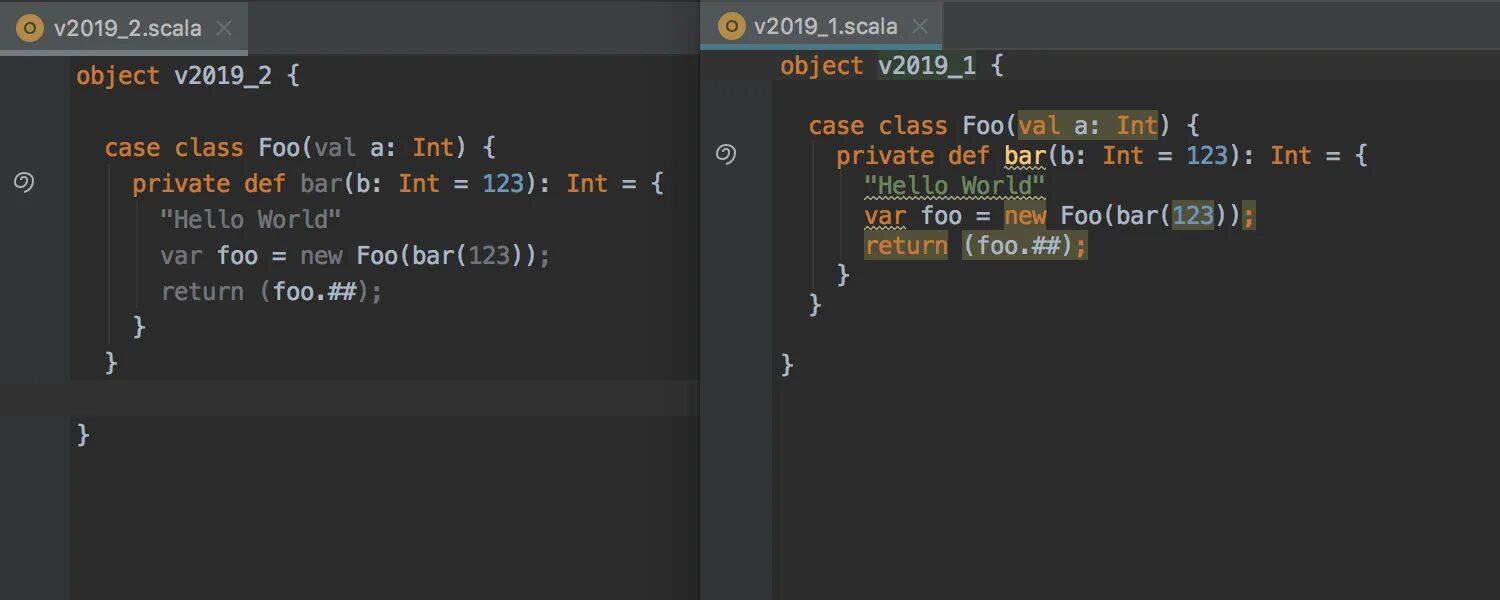Click 'object v2019_2 {' in left editor
Viewport: 1500px width, 600px height.
point(188,76)
